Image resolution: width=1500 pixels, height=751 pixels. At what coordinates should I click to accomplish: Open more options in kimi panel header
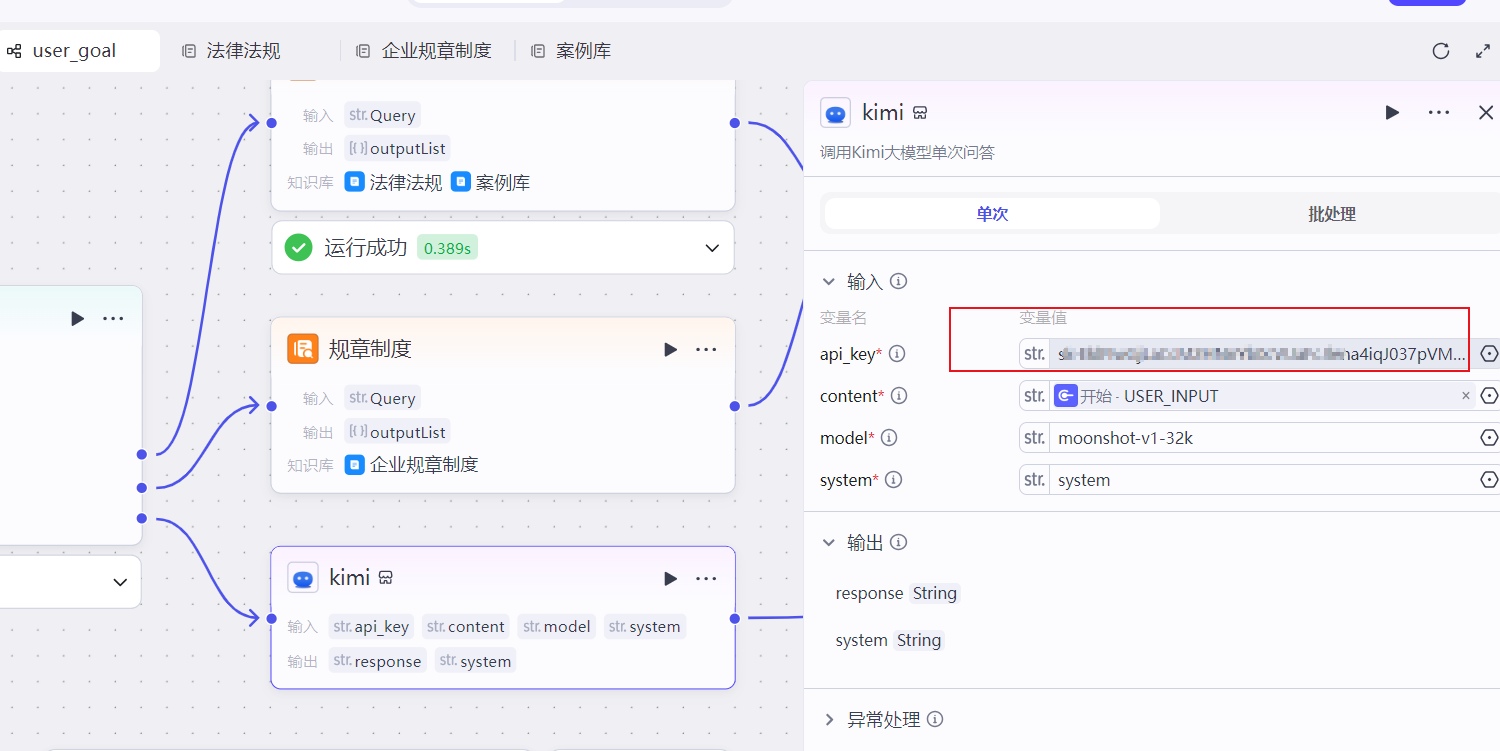pos(1439,113)
